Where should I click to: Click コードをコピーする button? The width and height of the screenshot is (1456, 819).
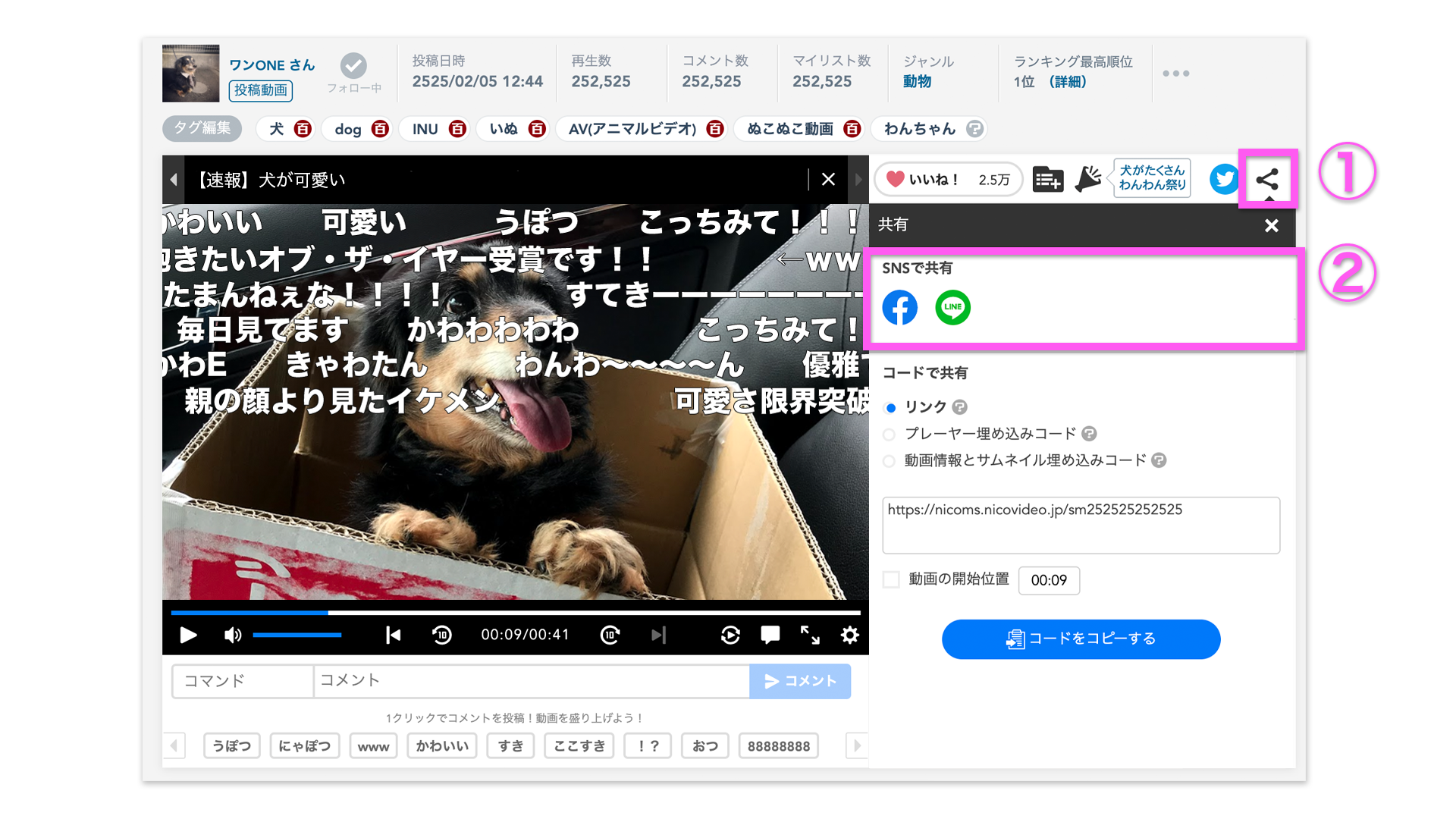pos(1081,639)
